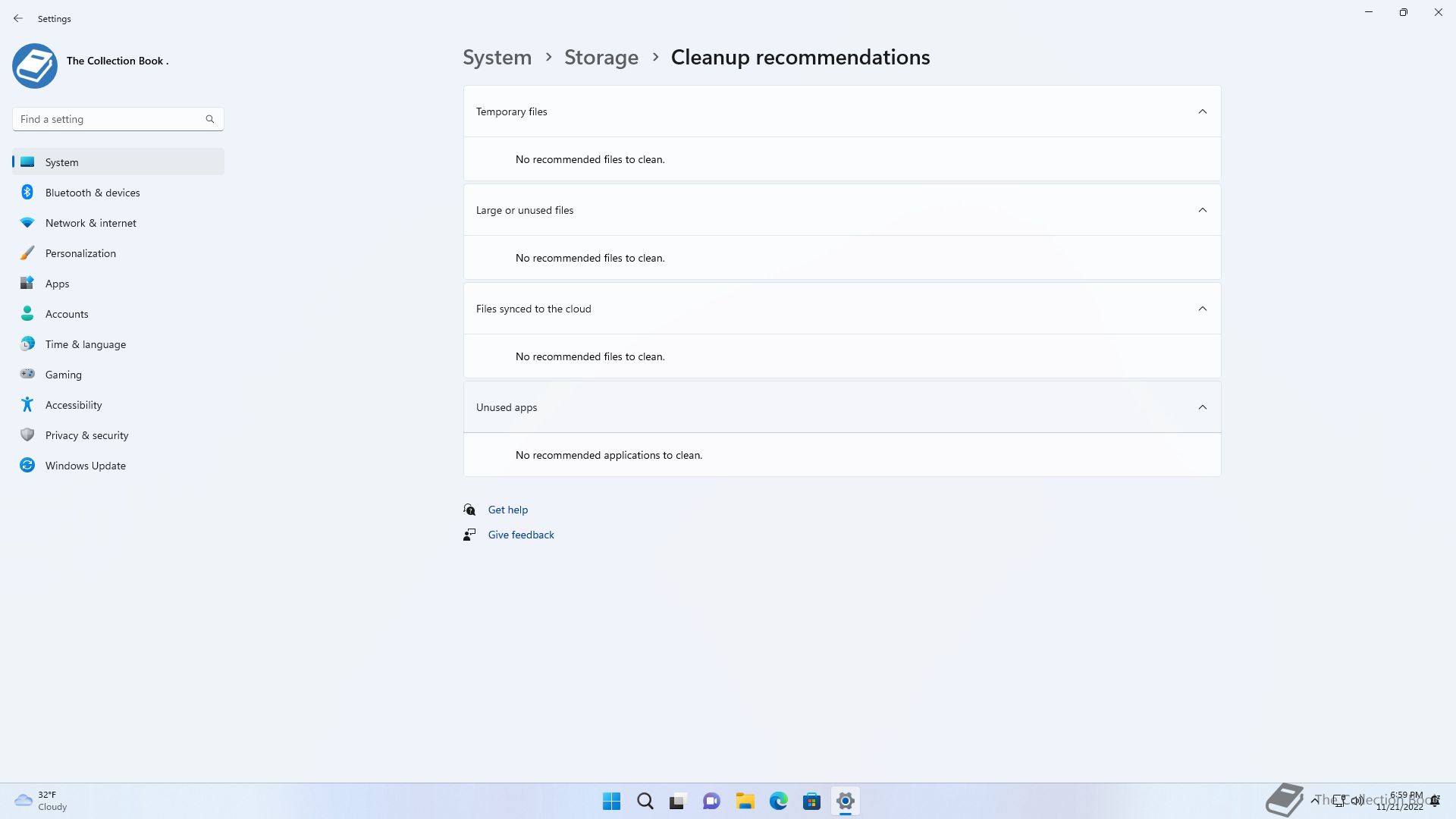Focus the Find a setting search box
1456x819 pixels.
118,119
